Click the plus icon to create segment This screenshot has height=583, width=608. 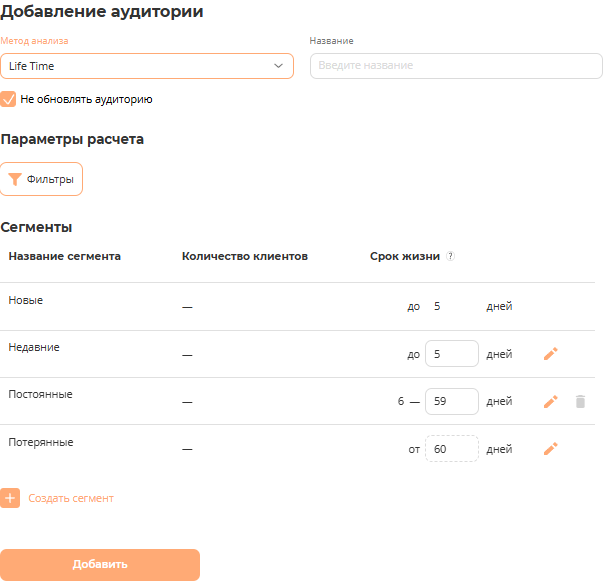pyautogui.click(x=10, y=498)
